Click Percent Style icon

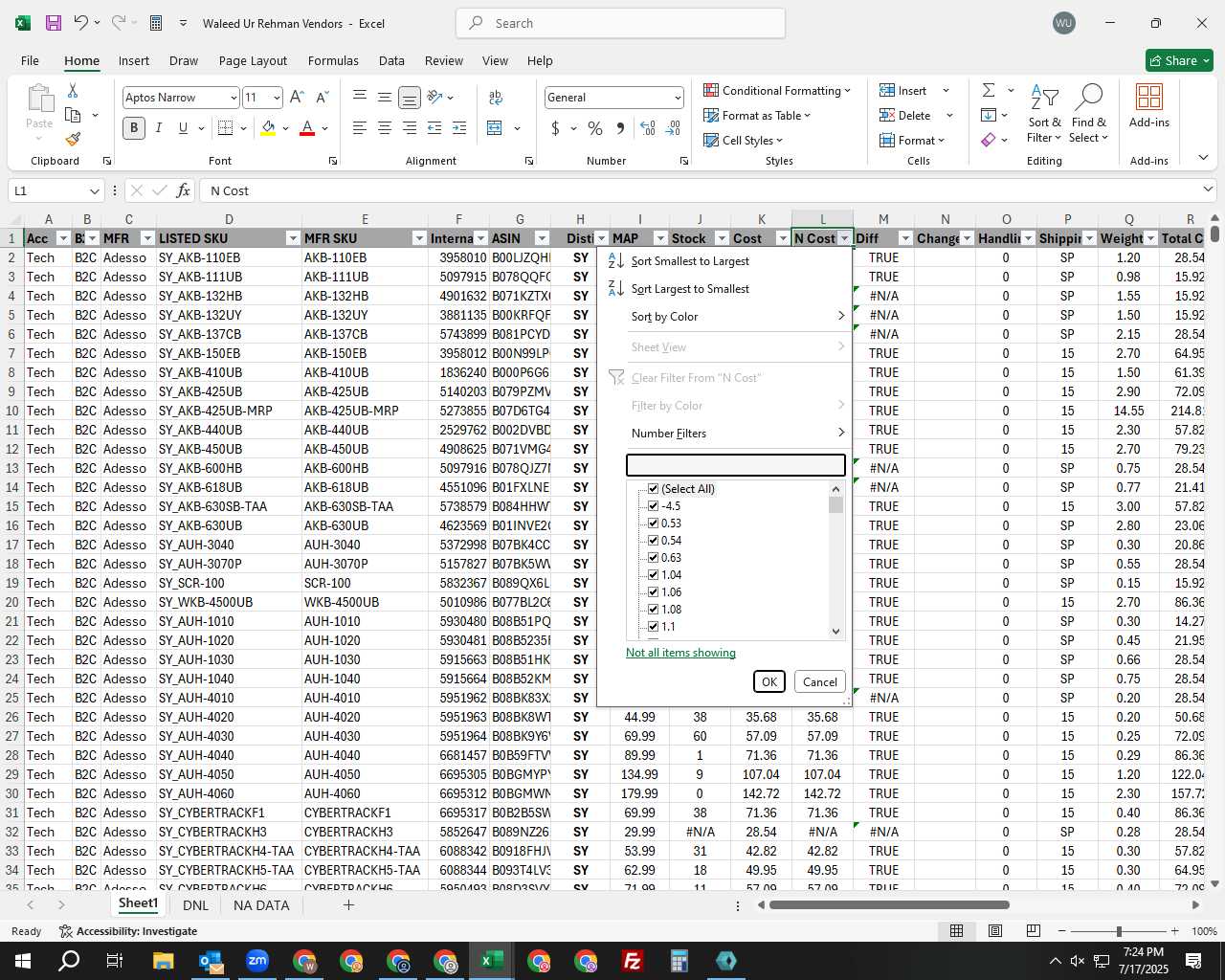[x=595, y=127]
